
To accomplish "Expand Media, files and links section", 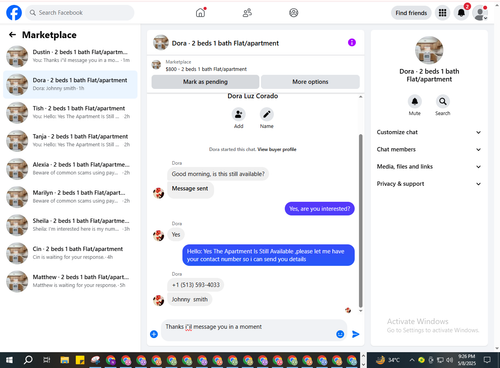I will pyautogui.click(x=429, y=167).
